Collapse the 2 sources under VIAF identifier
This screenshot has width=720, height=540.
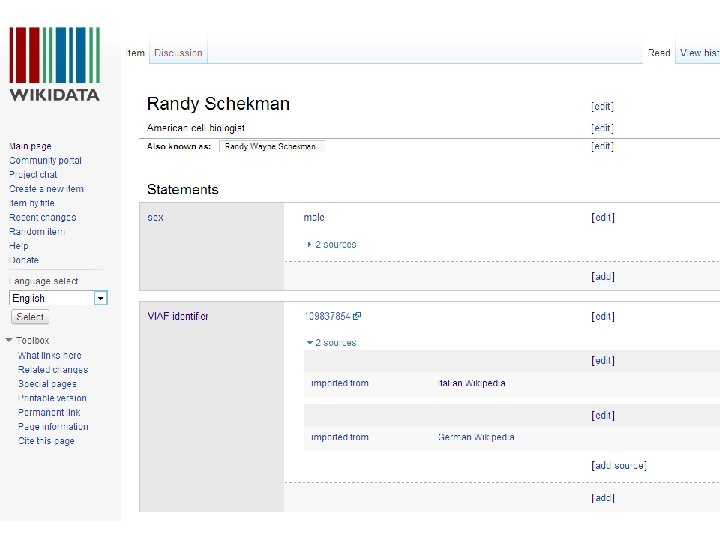point(331,342)
